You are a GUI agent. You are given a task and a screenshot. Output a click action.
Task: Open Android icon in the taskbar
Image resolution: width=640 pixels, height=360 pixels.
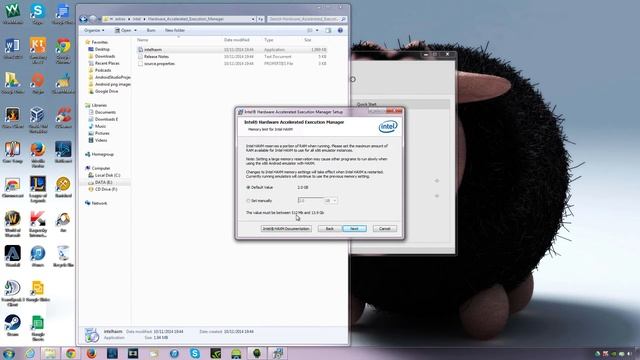pos(236,353)
